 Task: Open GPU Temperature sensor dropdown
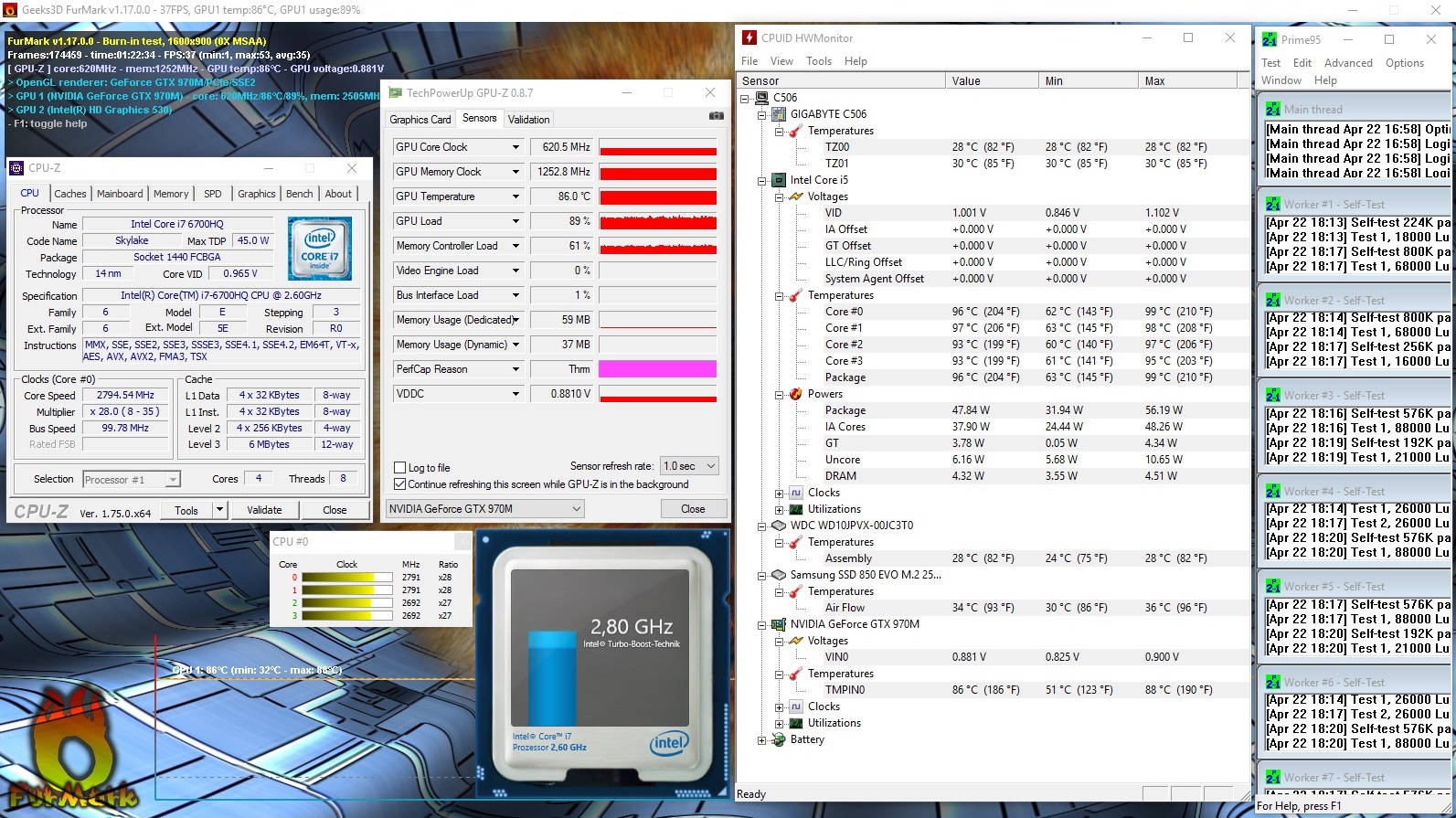[x=515, y=197]
